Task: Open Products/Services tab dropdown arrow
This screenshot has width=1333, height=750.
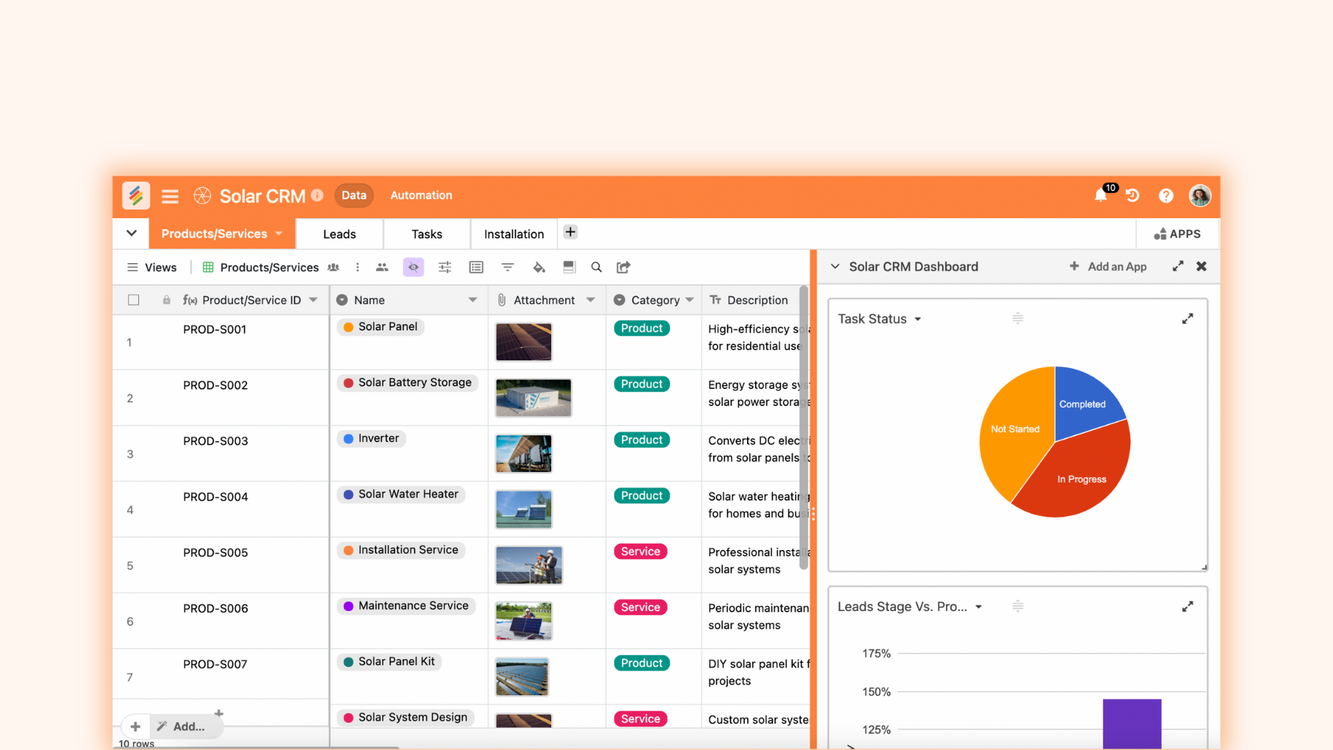Action: [279, 234]
